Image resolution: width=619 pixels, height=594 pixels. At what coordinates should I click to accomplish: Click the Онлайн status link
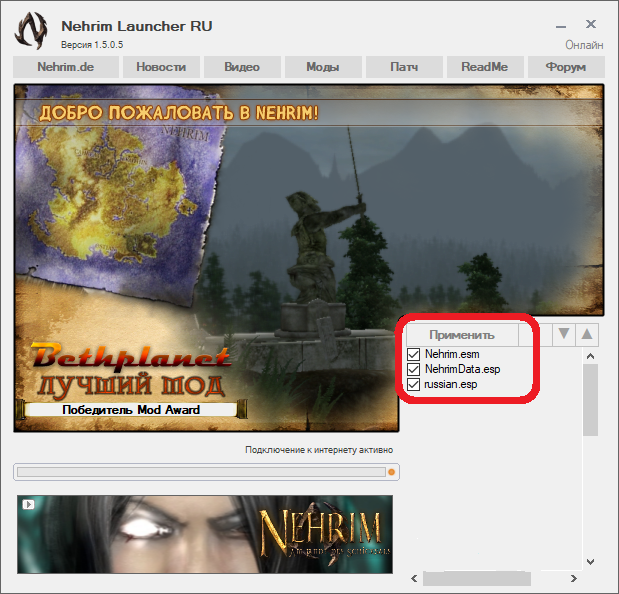point(584,45)
